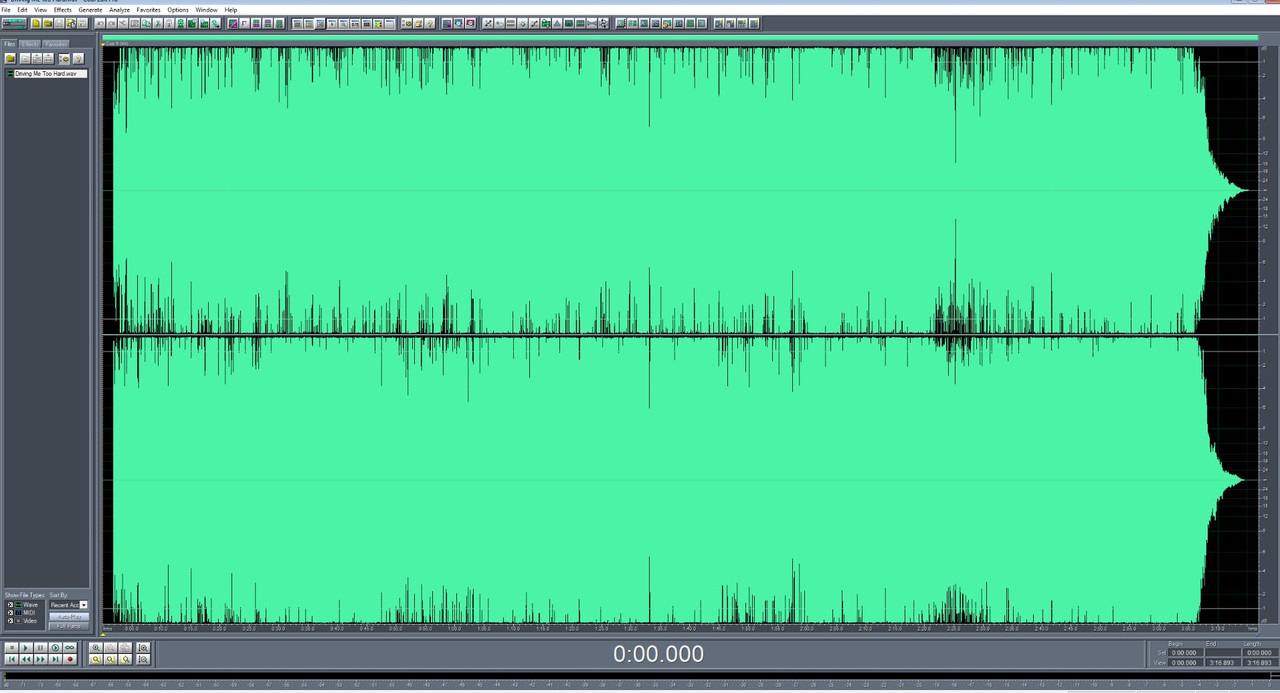Click the large 0:00.000 time display
Screen dimensions: 1280x693
[658, 654]
